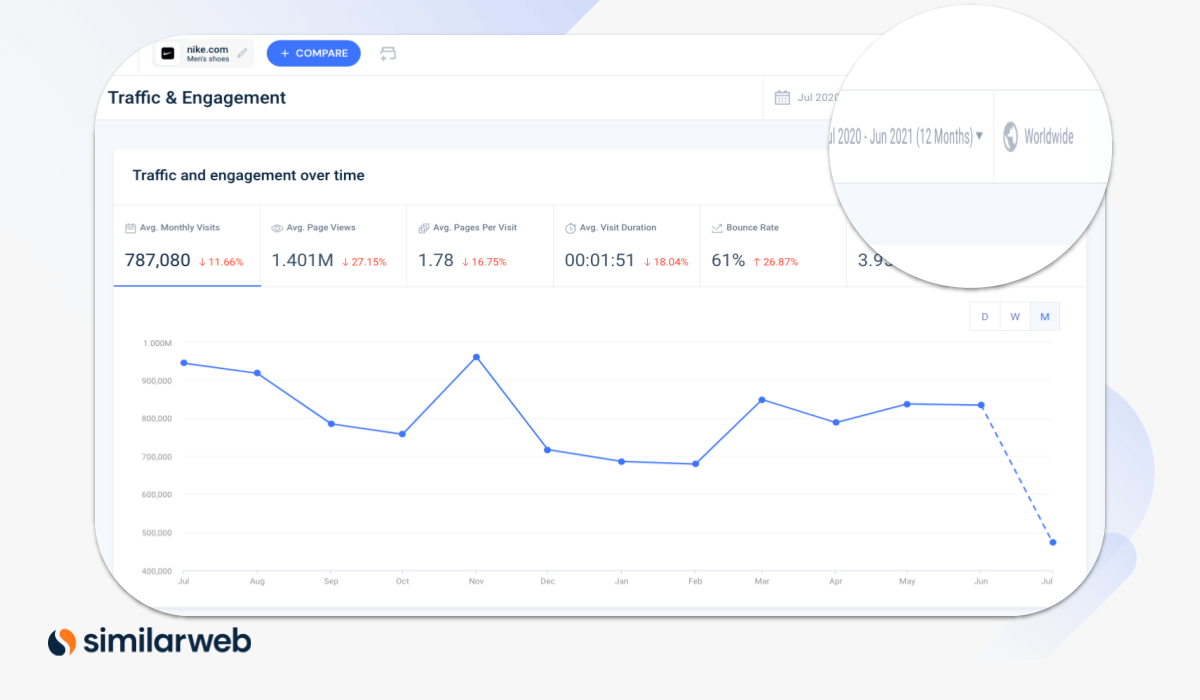This screenshot has height=700, width=1200.
Task: Click the Dec data point on chart
Action: click(x=547, y=450)
